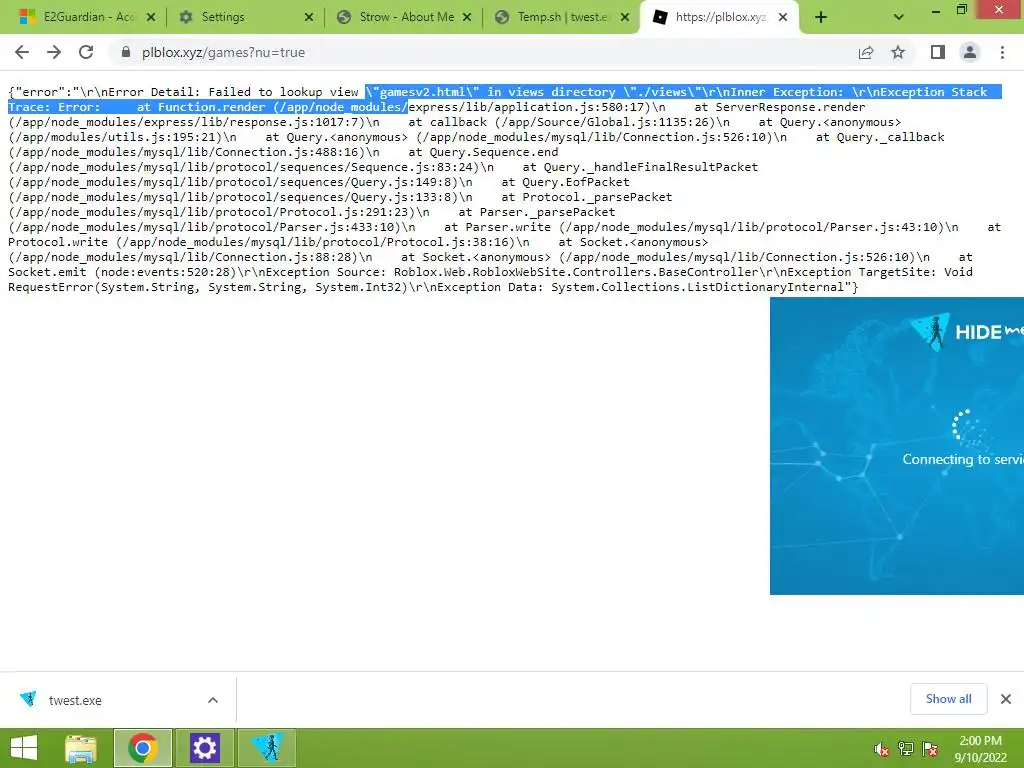Click the Action Center flag tray icon
1024x768 pixels.
click(x=930, y=750)
